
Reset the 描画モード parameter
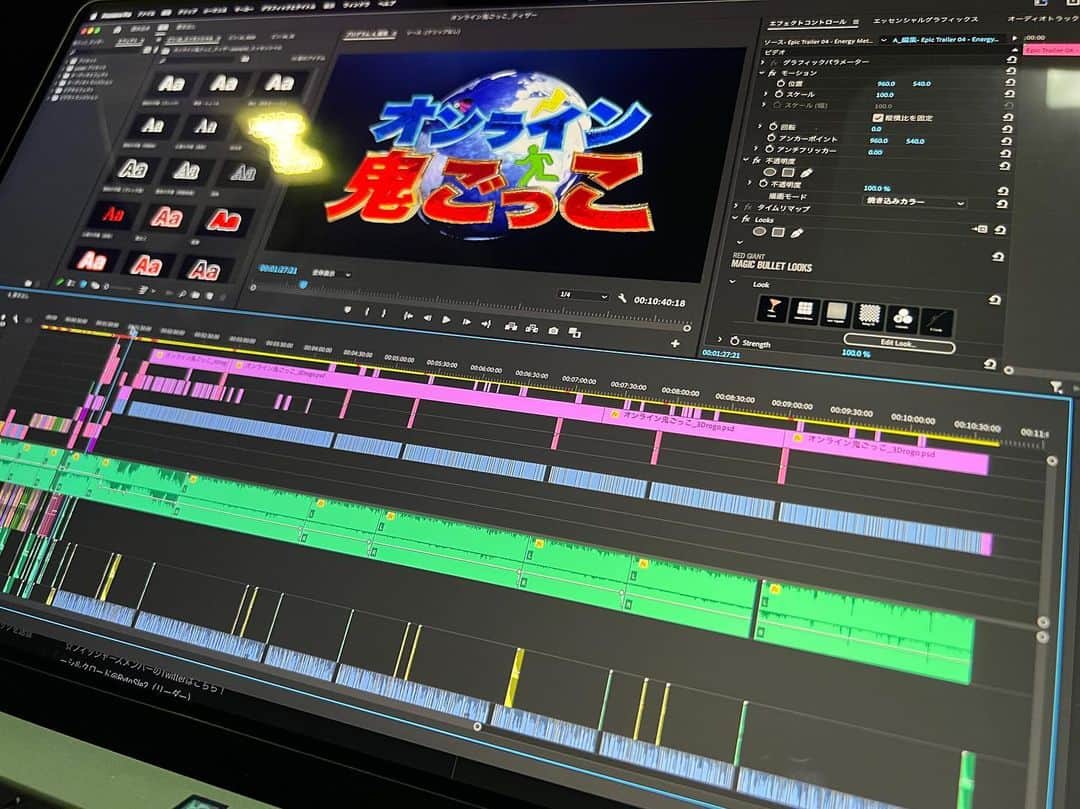[x=1002, y=204]
